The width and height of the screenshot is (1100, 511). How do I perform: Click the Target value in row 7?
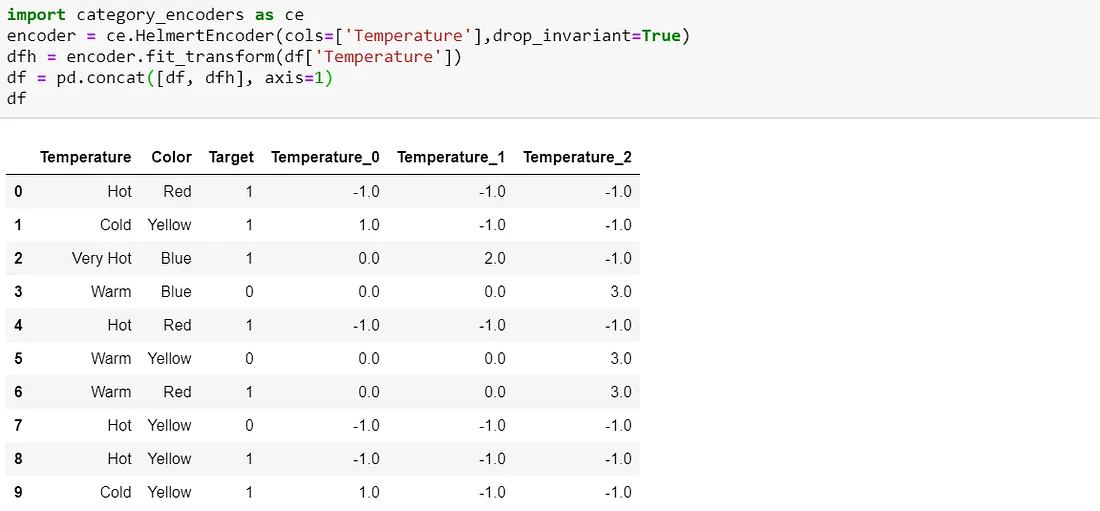249,425
